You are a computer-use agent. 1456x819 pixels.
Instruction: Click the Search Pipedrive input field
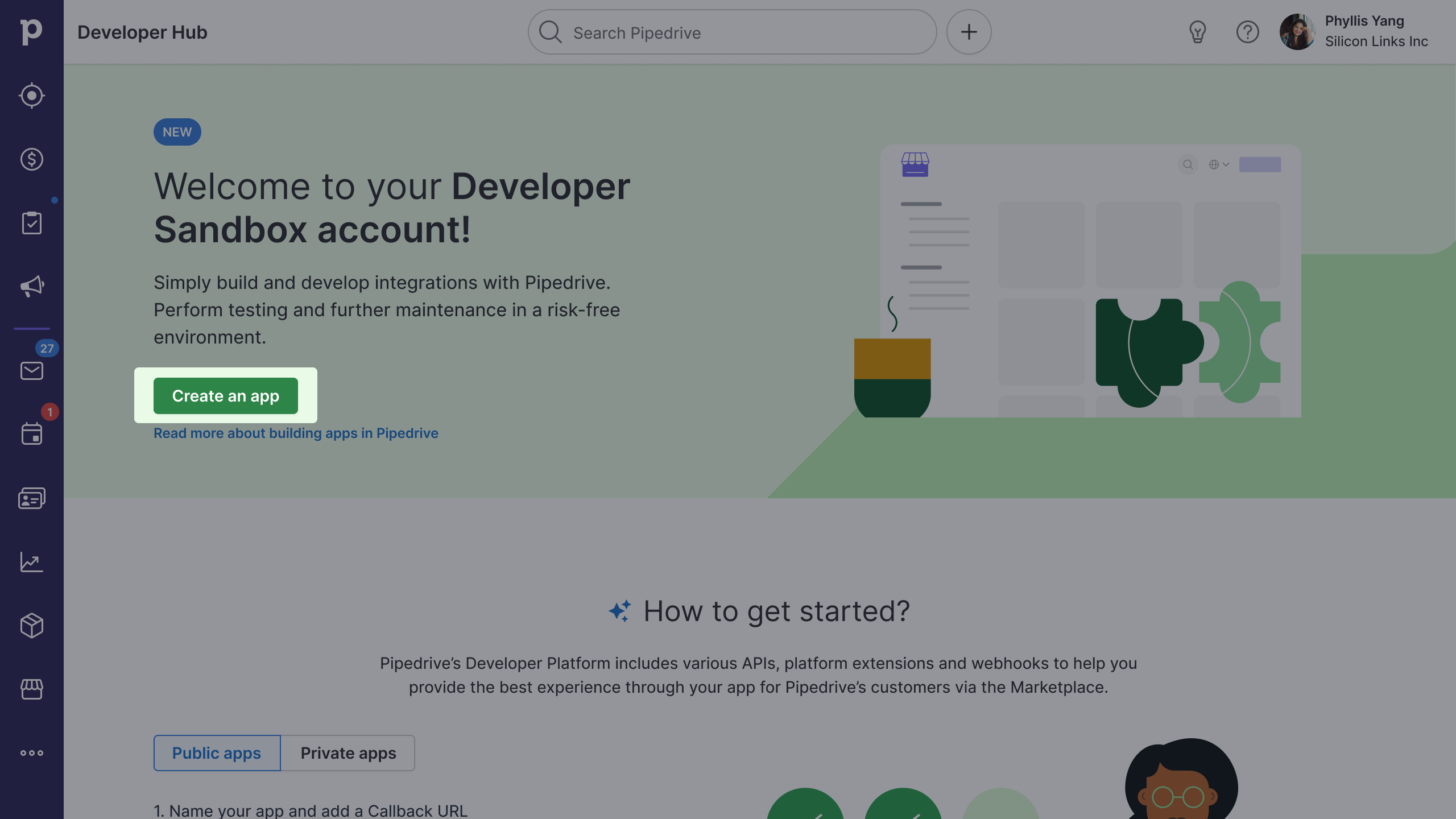pyautogui.click(x=732, y=31)
